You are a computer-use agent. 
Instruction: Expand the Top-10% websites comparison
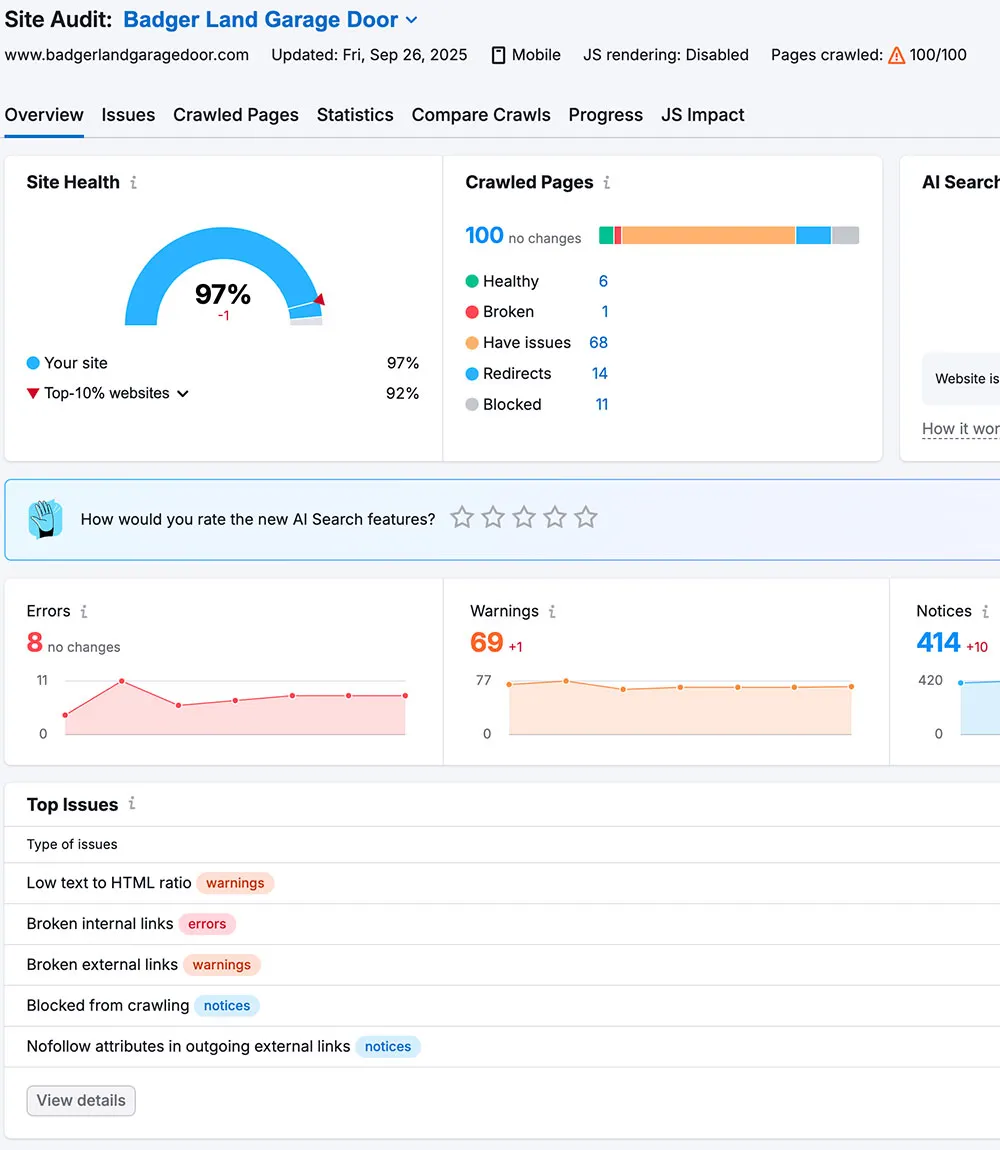pos(182,393)
